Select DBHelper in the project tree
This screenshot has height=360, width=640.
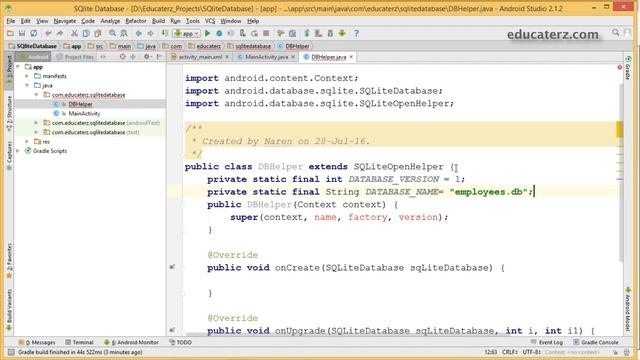pos(80,104)
